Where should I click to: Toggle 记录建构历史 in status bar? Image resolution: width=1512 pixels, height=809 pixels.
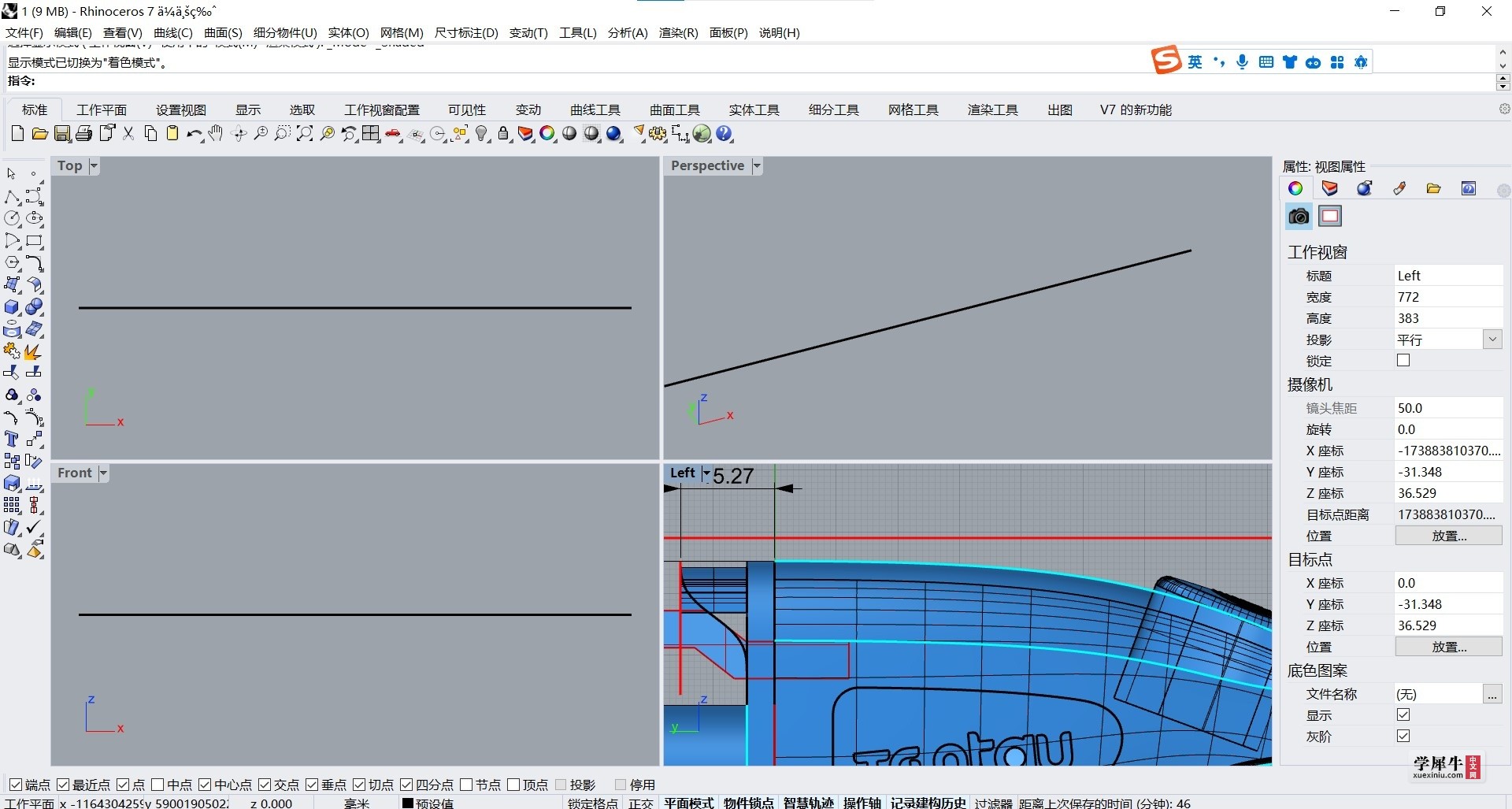[x=928, y=803]
